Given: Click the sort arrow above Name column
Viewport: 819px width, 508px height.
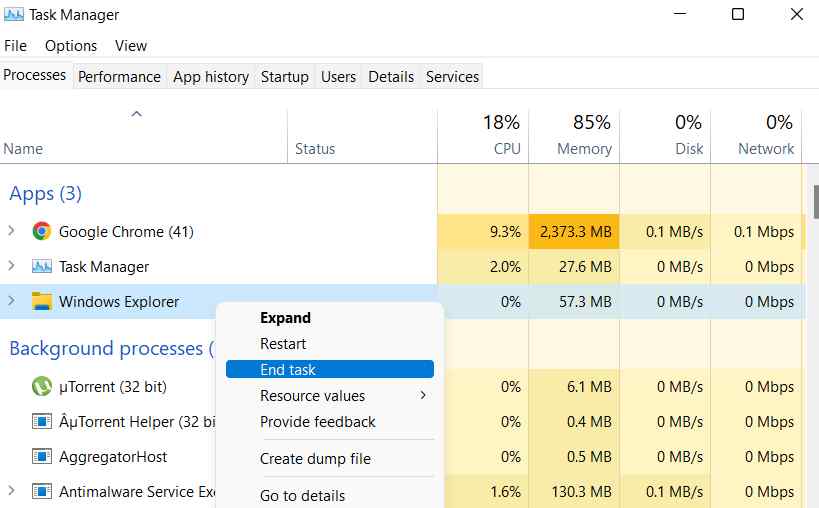Looking at the screenshot, I should 136,114.
